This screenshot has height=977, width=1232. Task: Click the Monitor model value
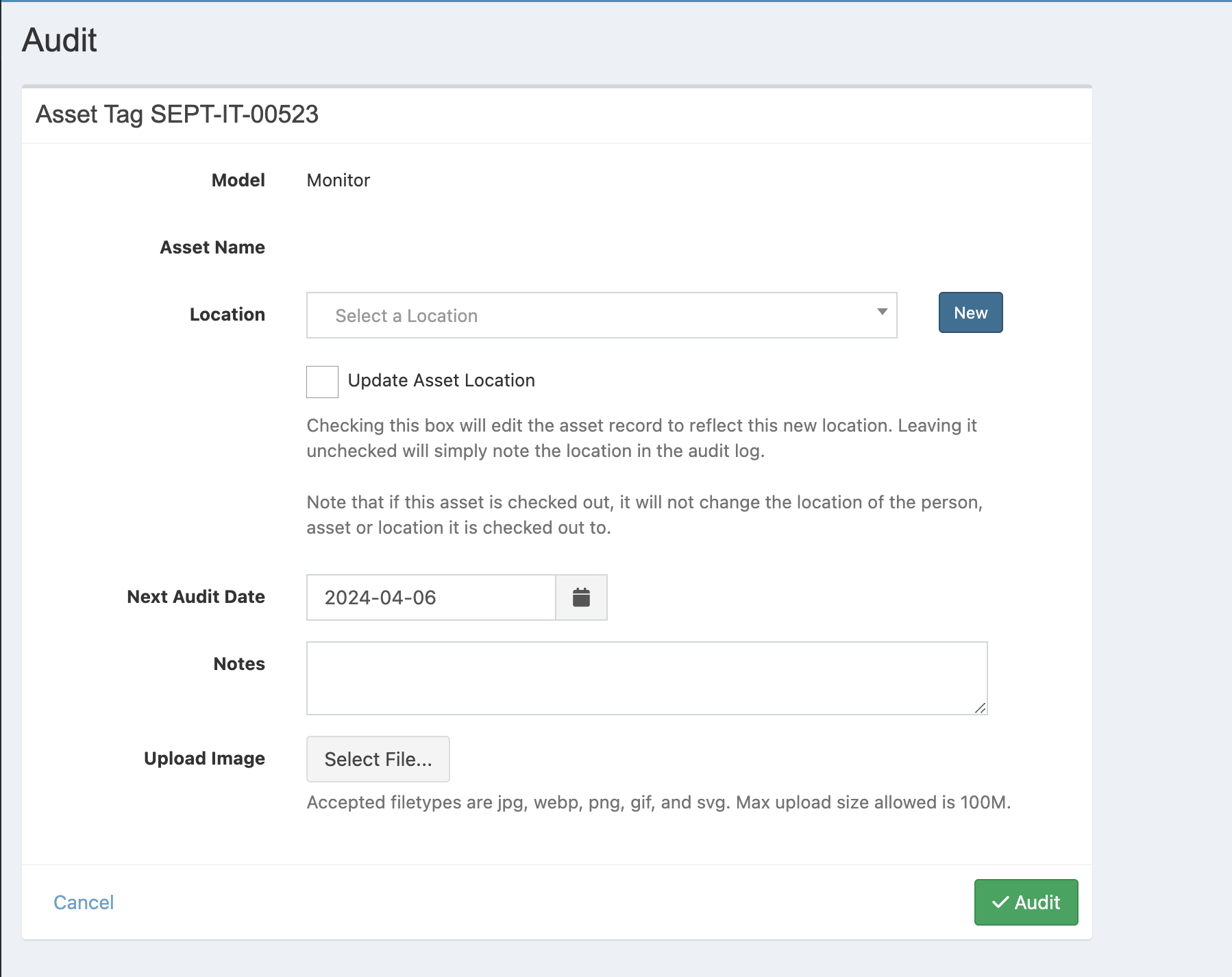coord(338,180)
